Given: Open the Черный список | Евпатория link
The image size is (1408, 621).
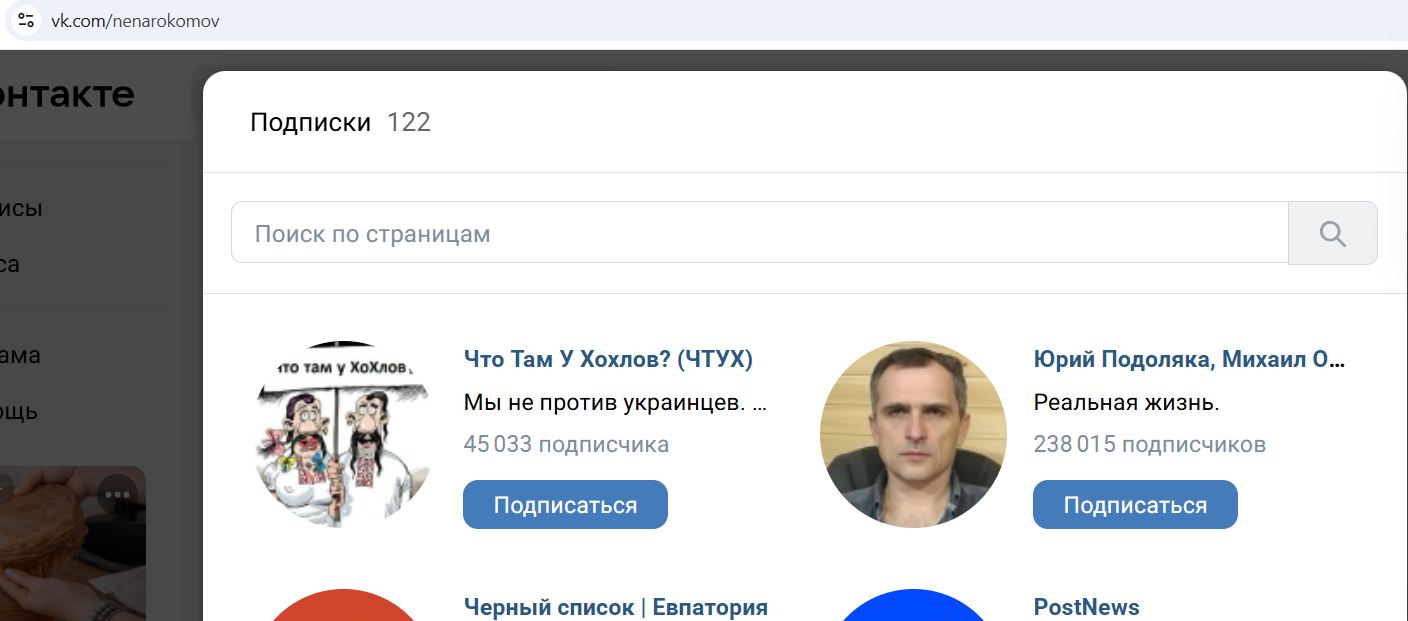Looking at the screenshot, I should pos(616,607).
